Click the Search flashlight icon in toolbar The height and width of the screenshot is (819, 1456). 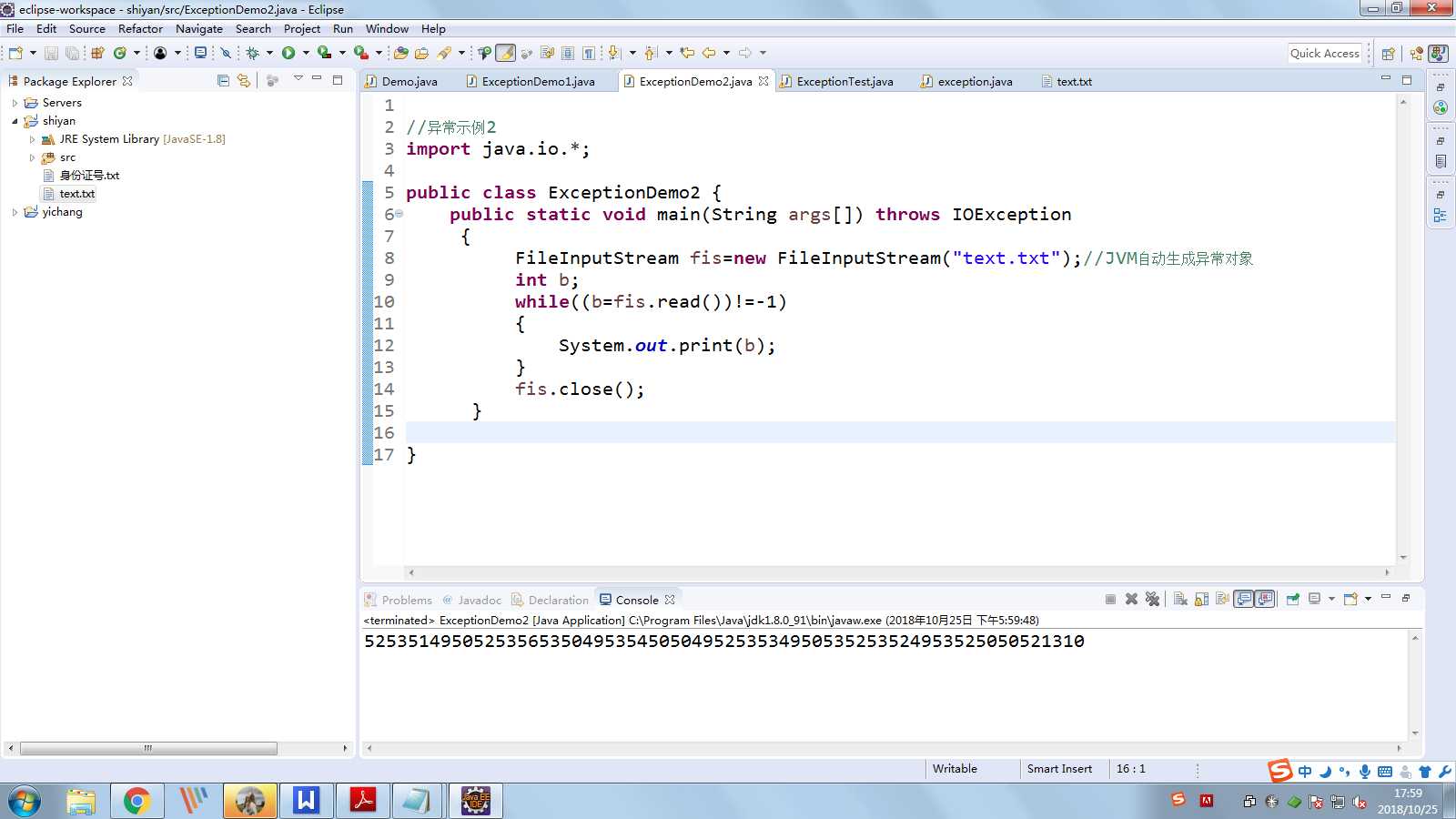444,53
